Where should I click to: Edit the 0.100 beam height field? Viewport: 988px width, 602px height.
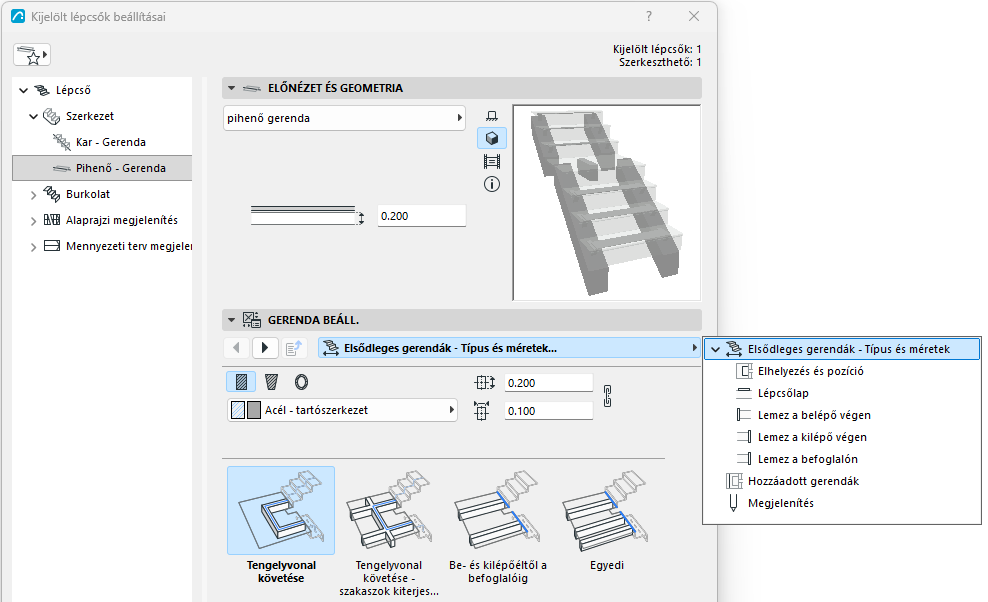(x=549, y=411)
